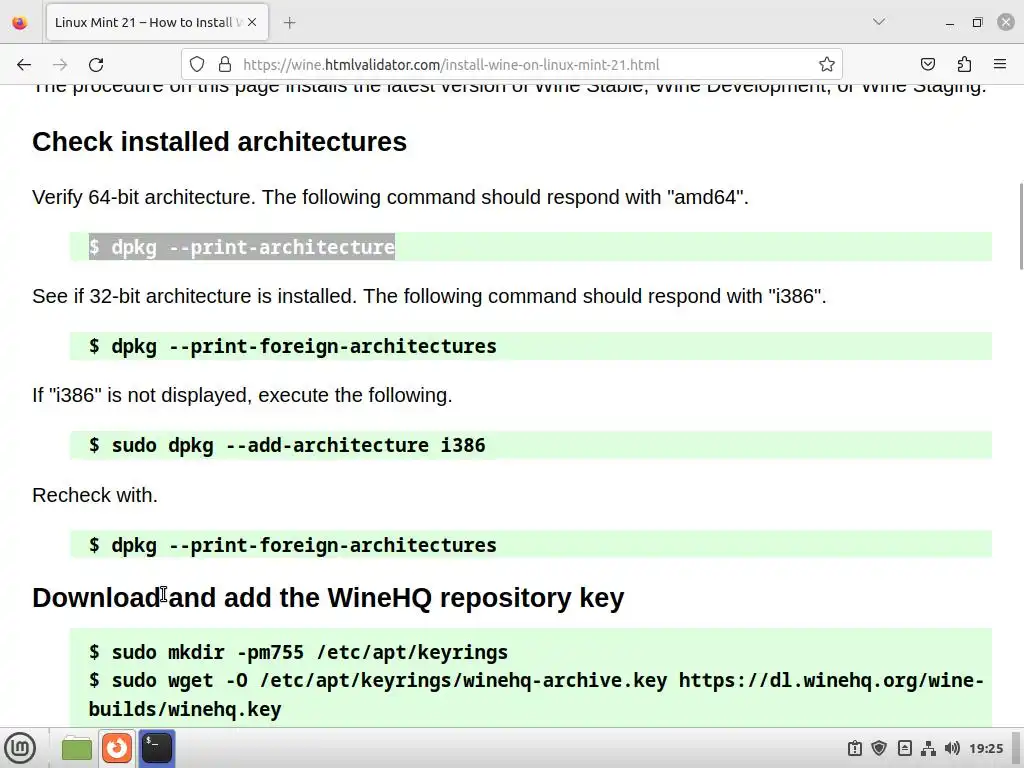View site security padlock info
1024x768 pixels.
pyautogui.click(x=224, y=65)
